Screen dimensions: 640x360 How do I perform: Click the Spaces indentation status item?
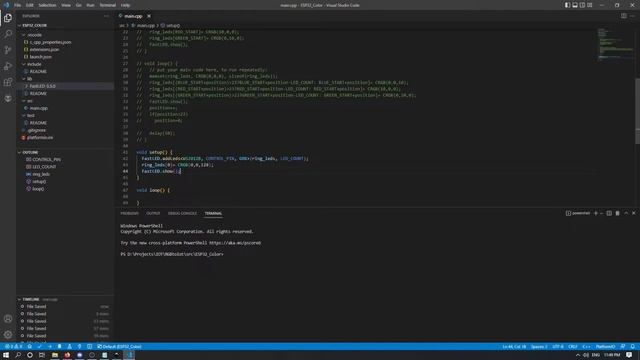(539, 347)
